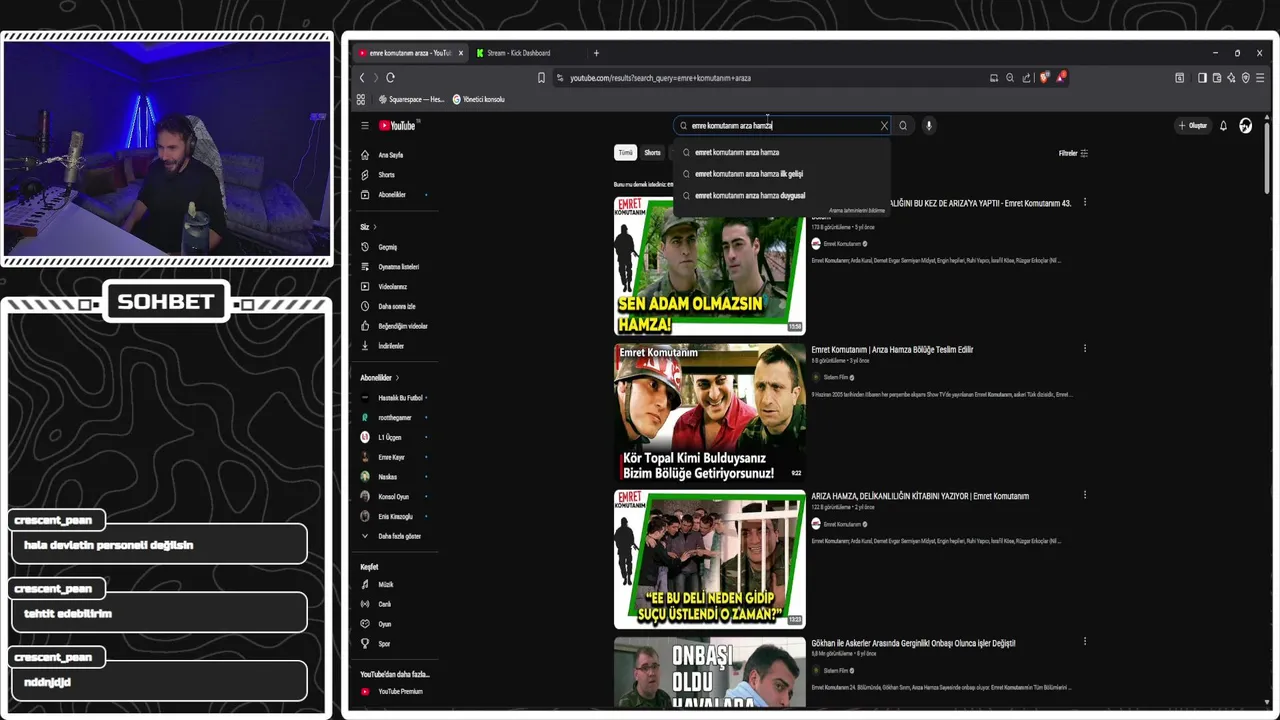Toggle the browser sidebar panel icon
The height and width of the screenshot is (720, 1280).
coord(1202,78)
